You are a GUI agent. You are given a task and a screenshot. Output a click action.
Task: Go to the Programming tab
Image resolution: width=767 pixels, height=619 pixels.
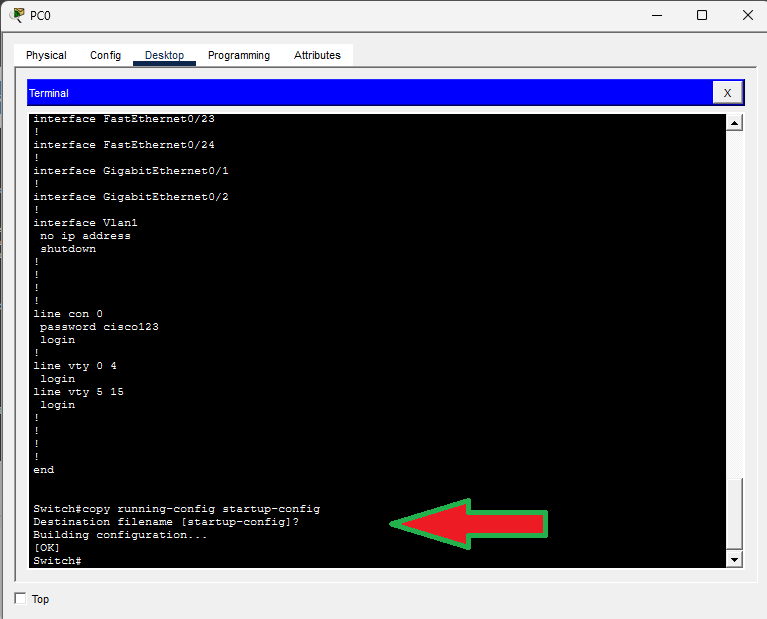click(x=239, y=56)
